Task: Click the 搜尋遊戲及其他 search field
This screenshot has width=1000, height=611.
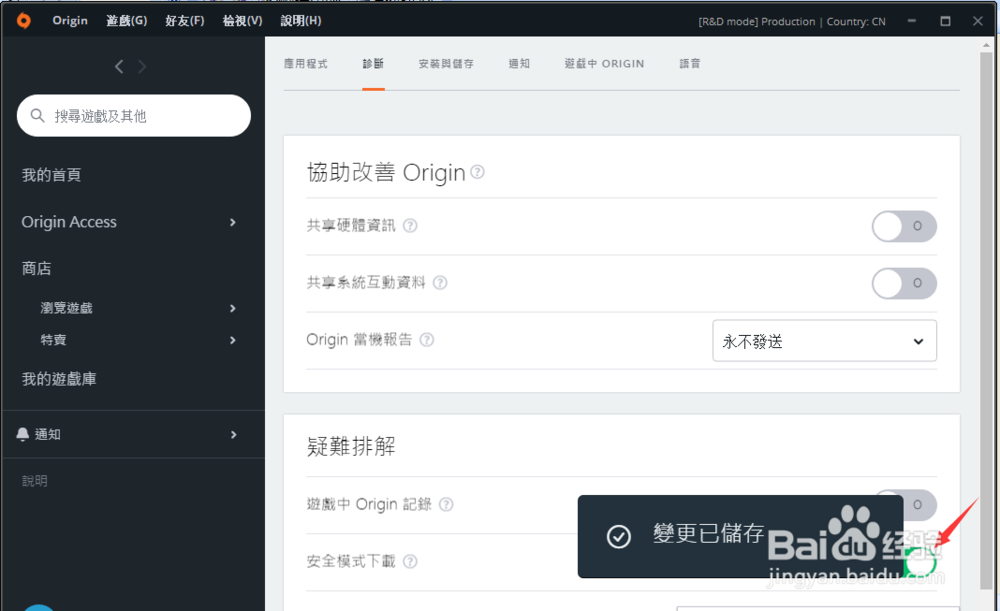Action: click(x=134, y=115)
